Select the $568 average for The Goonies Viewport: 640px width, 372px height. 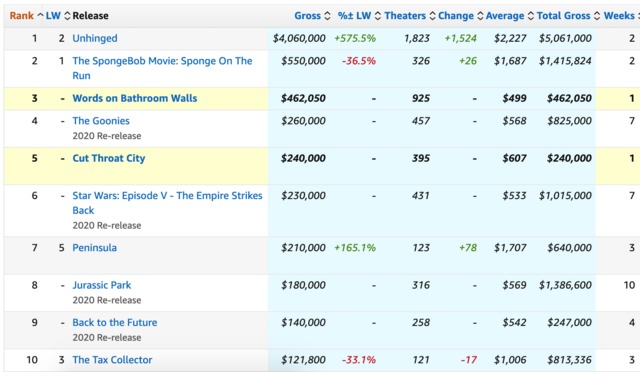(x=514, y=121)
